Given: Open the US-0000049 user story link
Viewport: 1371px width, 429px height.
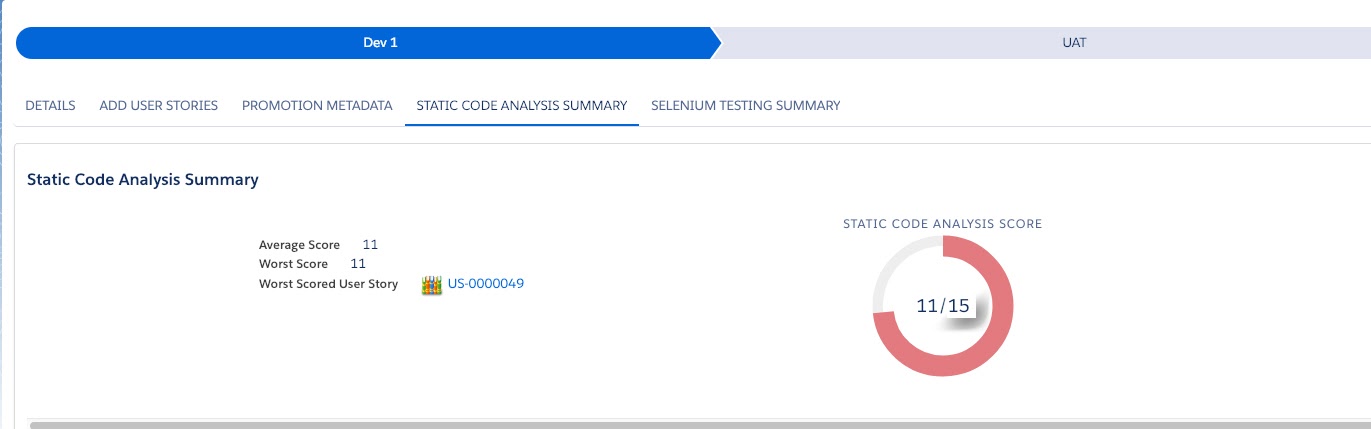Looking at the screenshot, I should pyautogui.click(x=486, y=284).
